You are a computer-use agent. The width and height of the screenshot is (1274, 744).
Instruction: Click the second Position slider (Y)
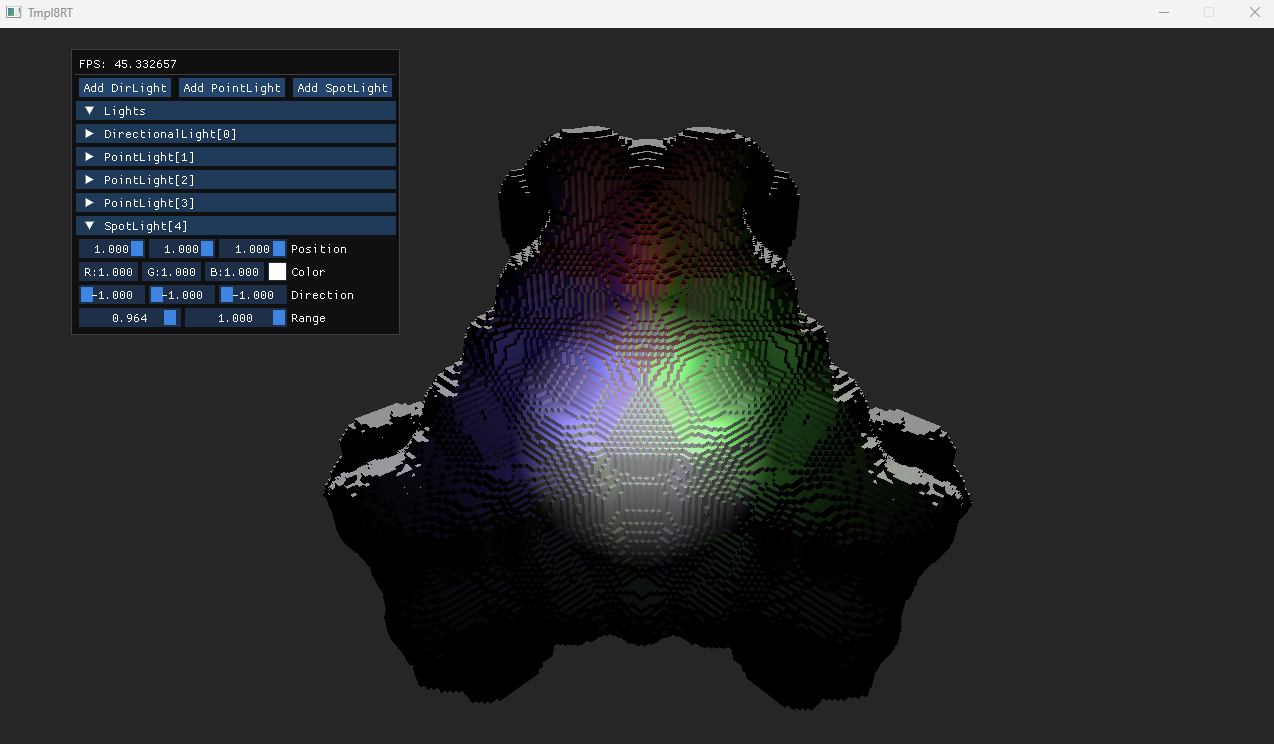(x=182, y=249)
